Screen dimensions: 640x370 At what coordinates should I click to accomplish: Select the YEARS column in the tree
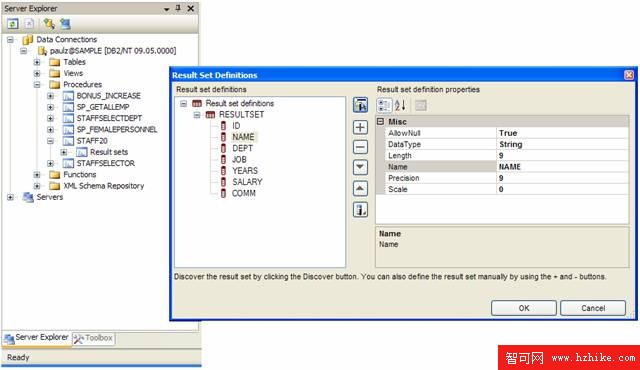click(245, 171)
